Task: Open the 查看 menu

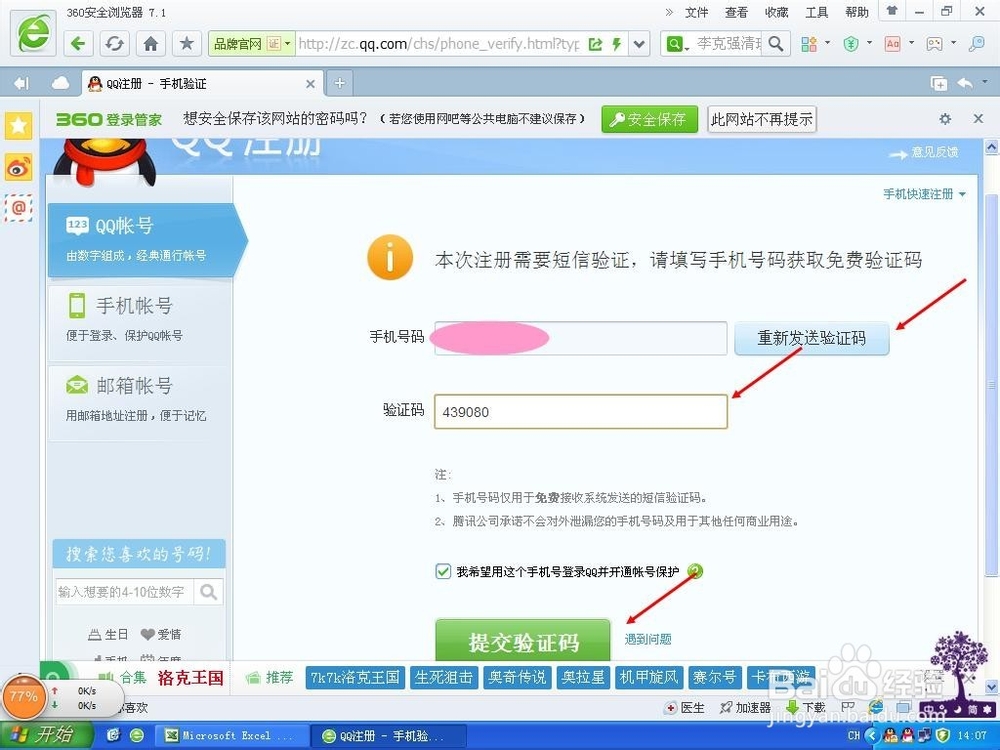Action: tap(736, 12)
